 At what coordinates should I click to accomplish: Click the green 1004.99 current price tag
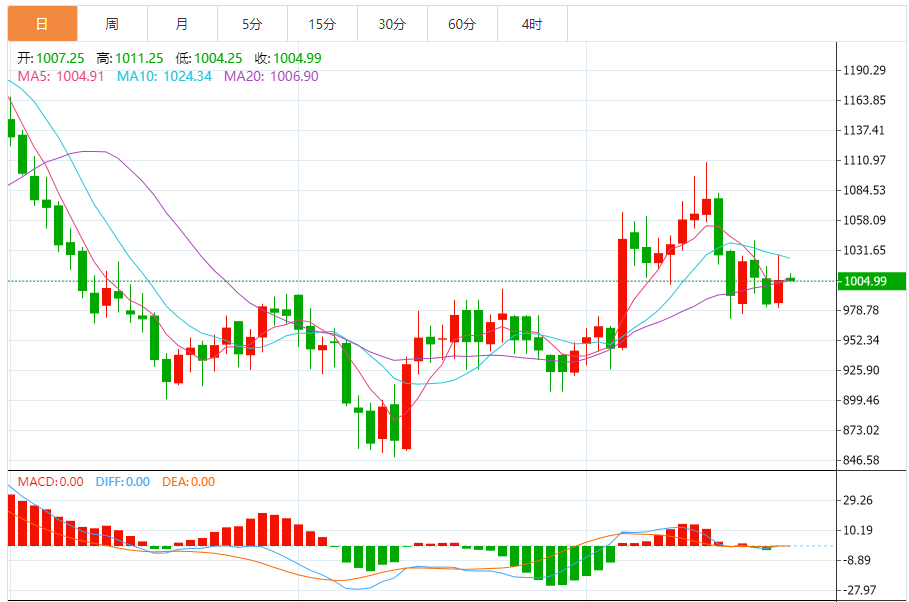(871, 281)
